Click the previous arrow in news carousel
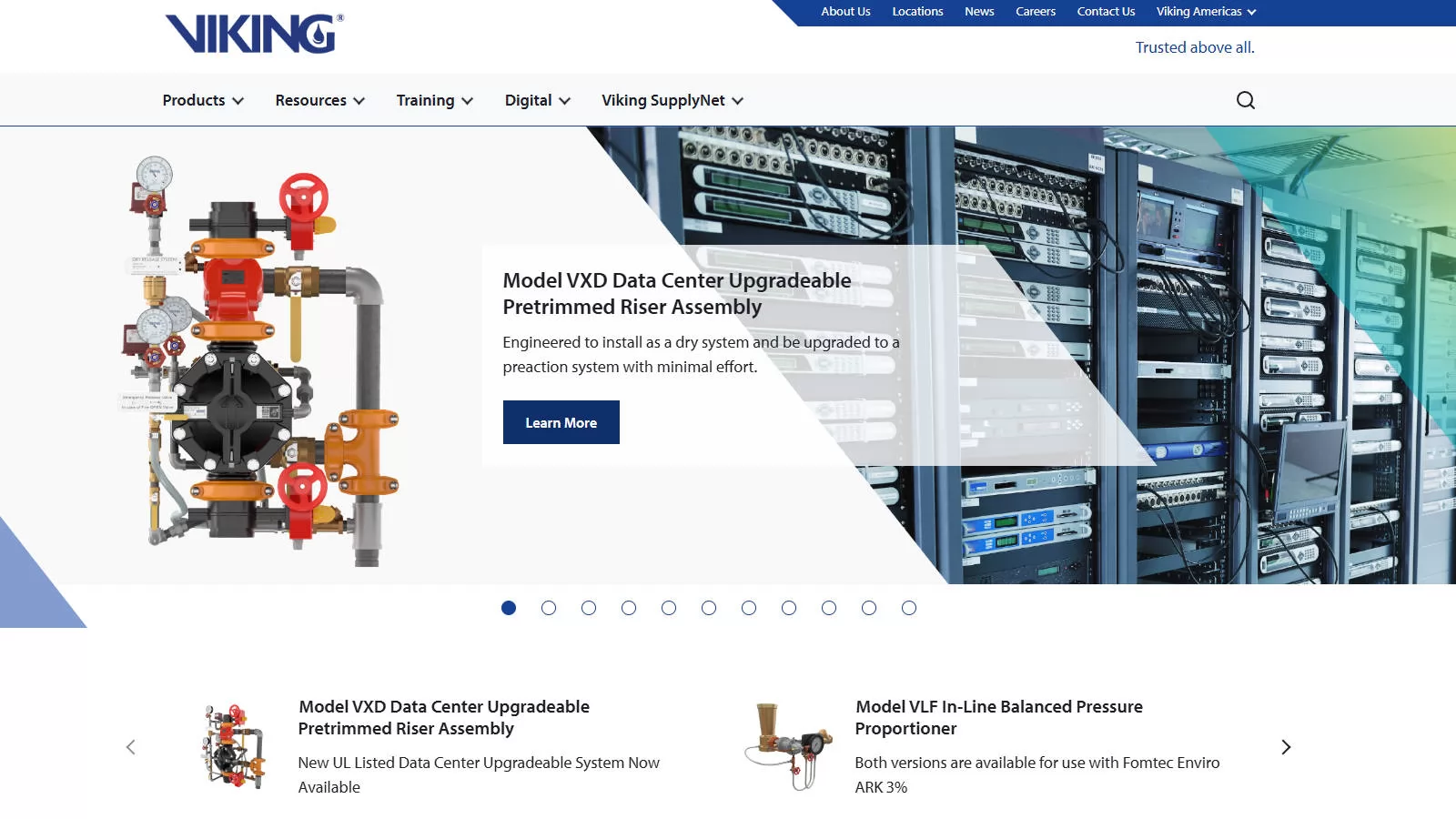1456x819 pixels. [131, 747]
